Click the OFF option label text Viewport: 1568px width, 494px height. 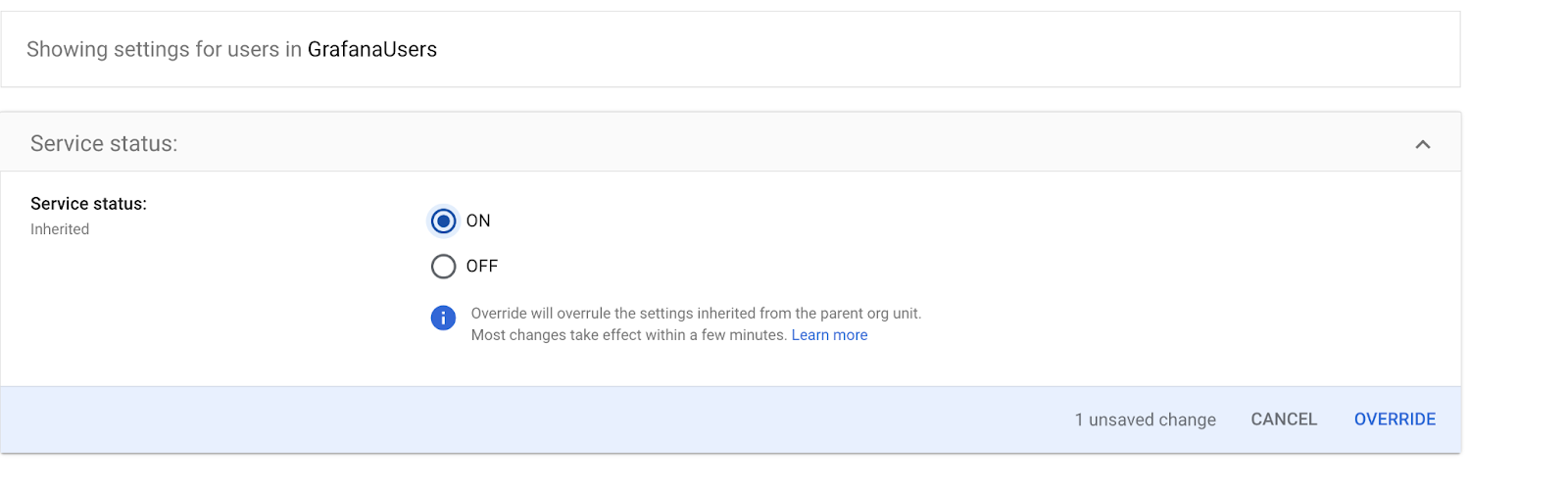click(482, 267)
